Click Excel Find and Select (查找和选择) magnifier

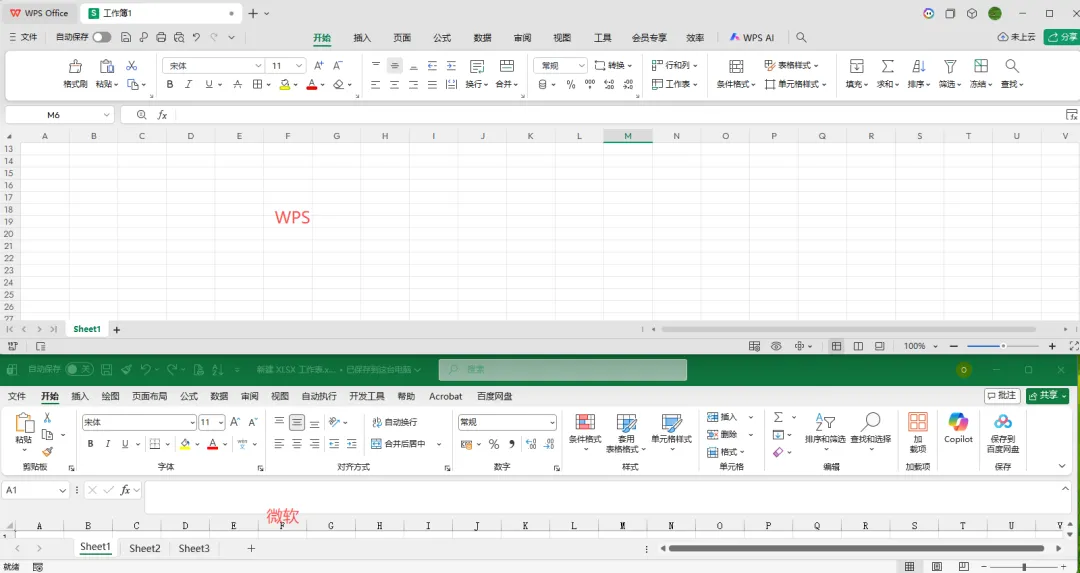click(871, 421)
